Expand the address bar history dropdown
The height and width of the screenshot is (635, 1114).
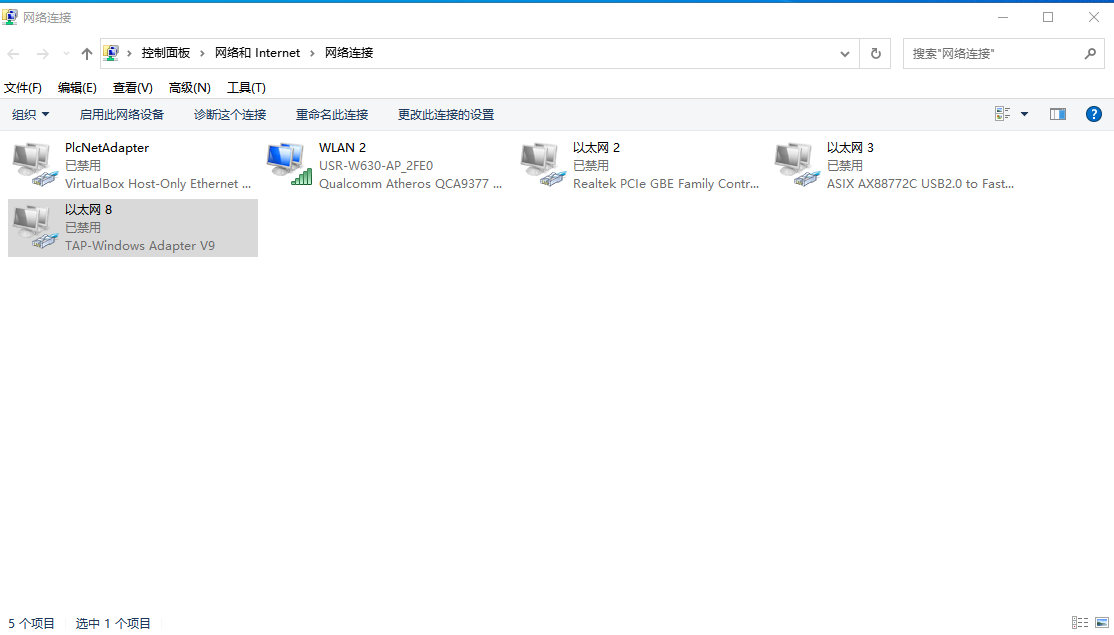(845, 54)
